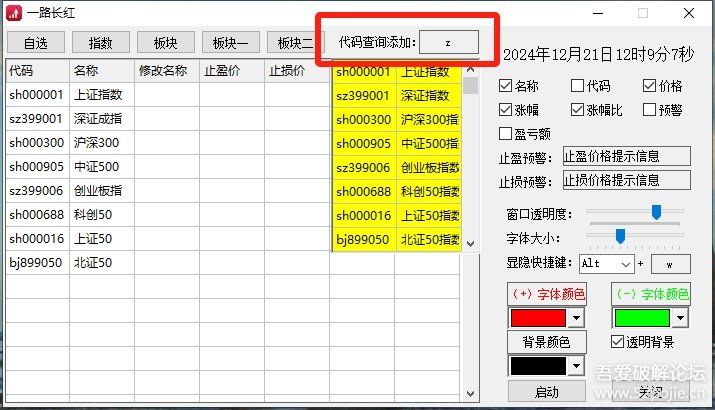Click the 代码查询添加 input field
This screenshot has width=715, height=410.
pyautogui.click(x=448, y=42)
